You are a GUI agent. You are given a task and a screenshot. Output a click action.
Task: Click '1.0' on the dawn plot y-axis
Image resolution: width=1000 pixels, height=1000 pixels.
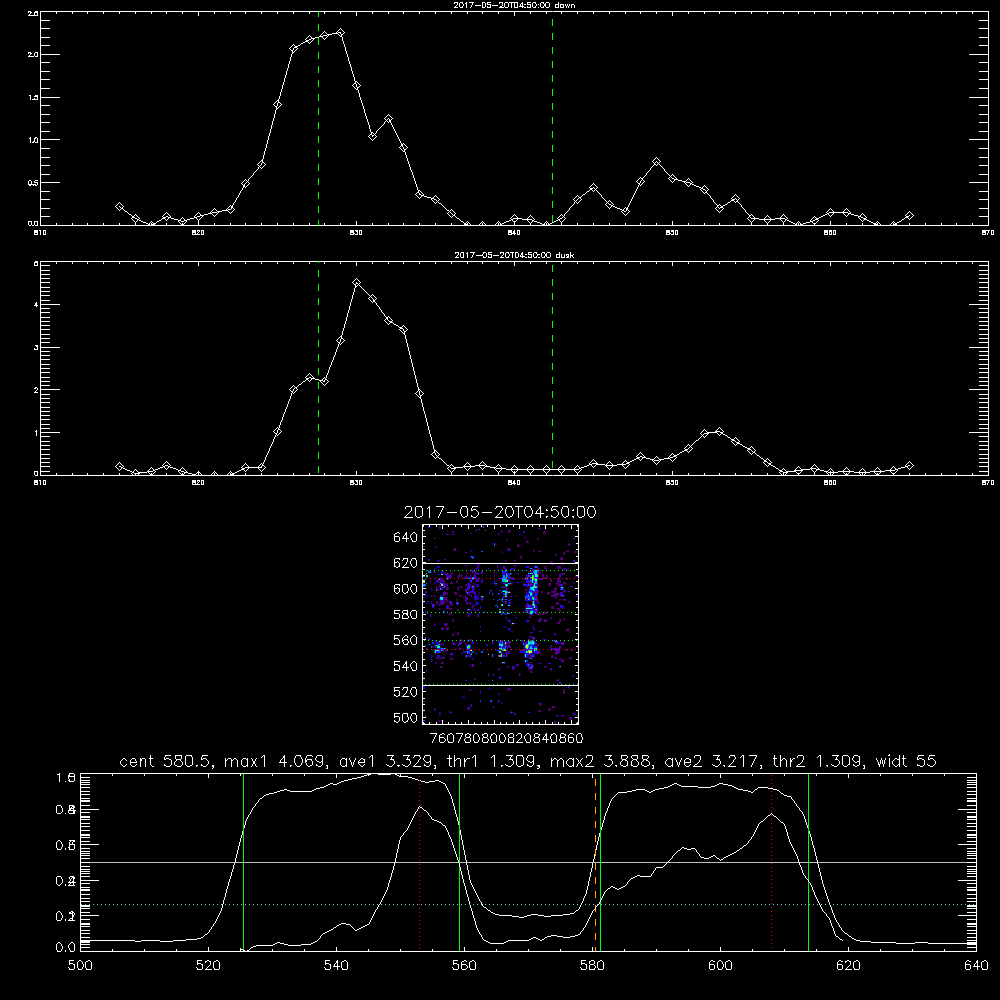click(x=33, y=140)
